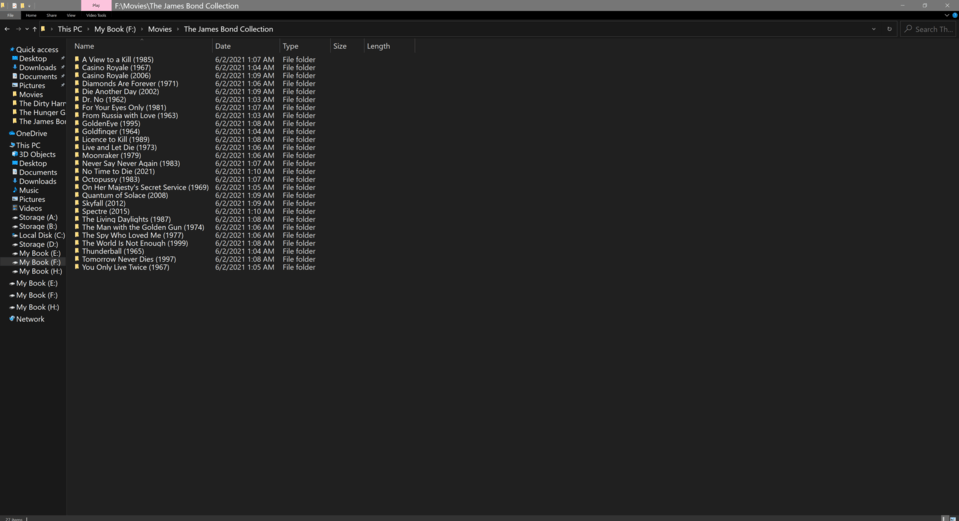Navigate to Movies in breadcrumb
The height and width of the screenshot is (521, 959).
pyautogui.click(x=160, y=29)
